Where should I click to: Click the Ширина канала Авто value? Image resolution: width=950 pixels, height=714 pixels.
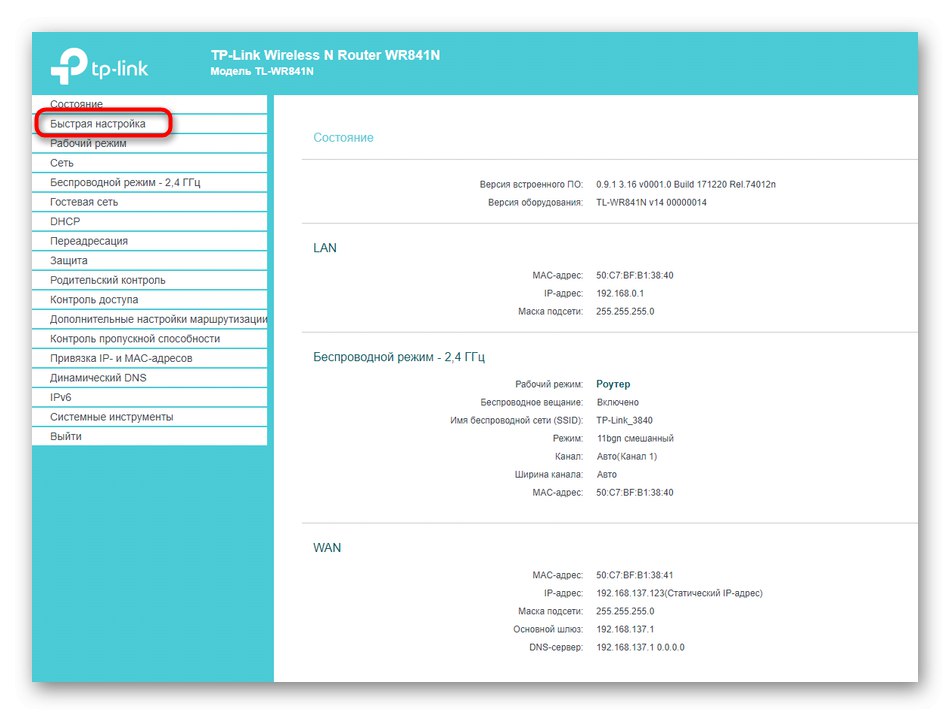point(606,475)
